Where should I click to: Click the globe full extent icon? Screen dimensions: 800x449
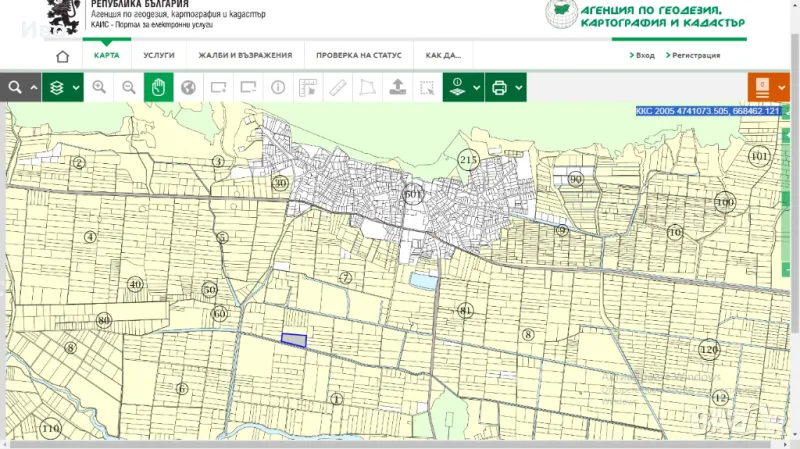(187, 88)
